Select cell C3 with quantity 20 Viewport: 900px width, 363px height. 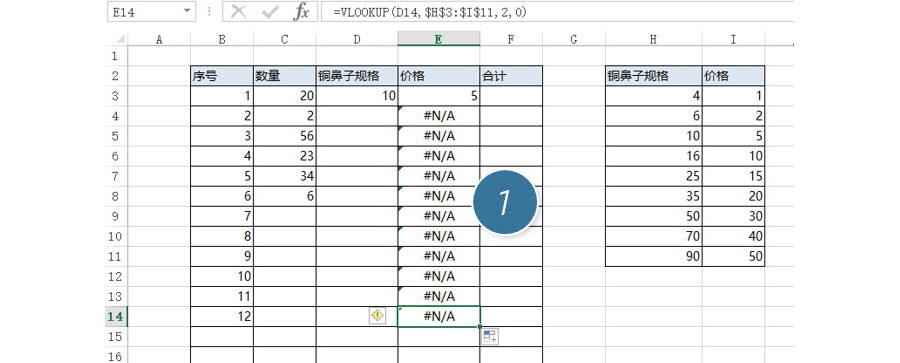click(285, 96)
